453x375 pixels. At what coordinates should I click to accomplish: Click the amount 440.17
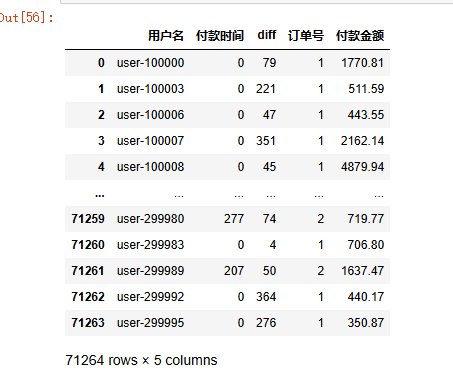point(366,297)
